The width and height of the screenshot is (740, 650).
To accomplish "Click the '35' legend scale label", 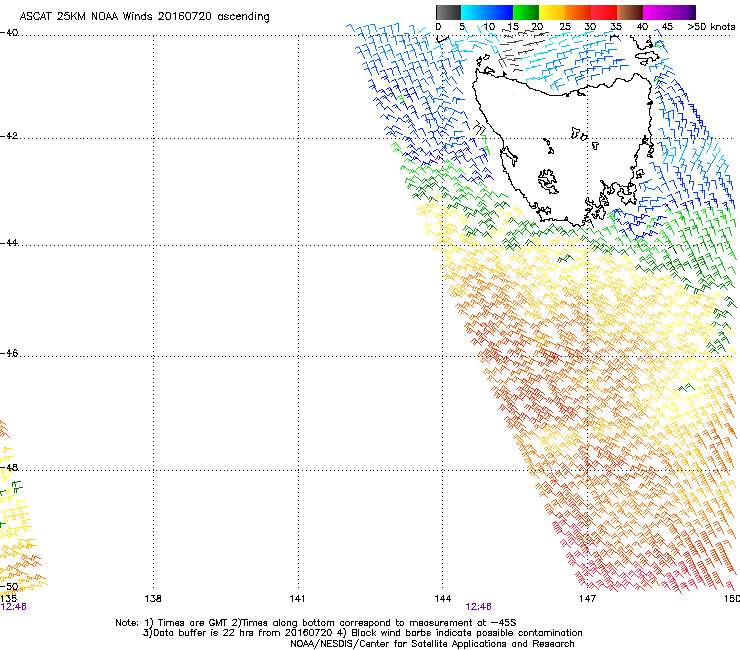I will [616, 27].
